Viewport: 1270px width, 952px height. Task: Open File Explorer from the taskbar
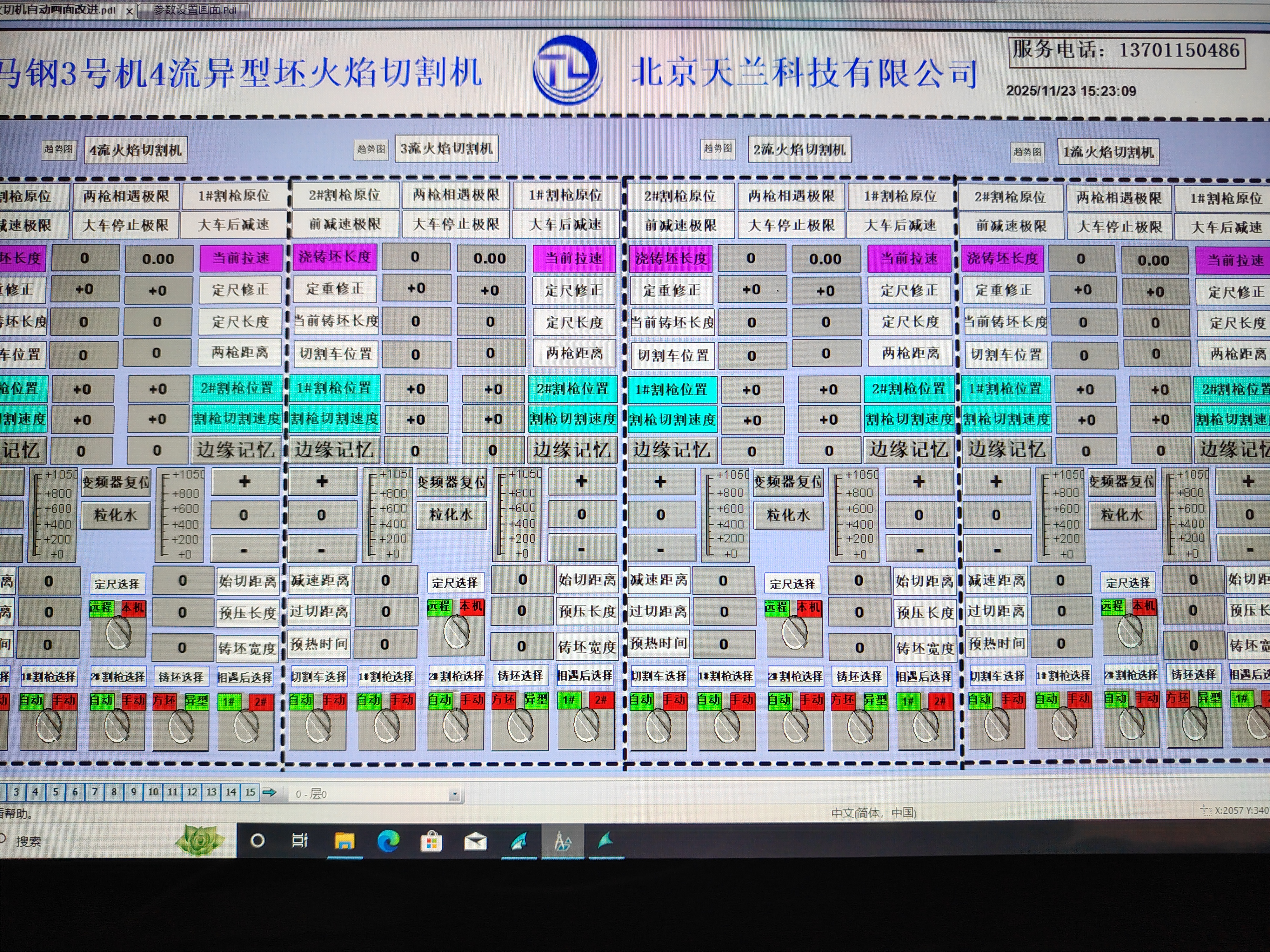click(x=344, y=841)
